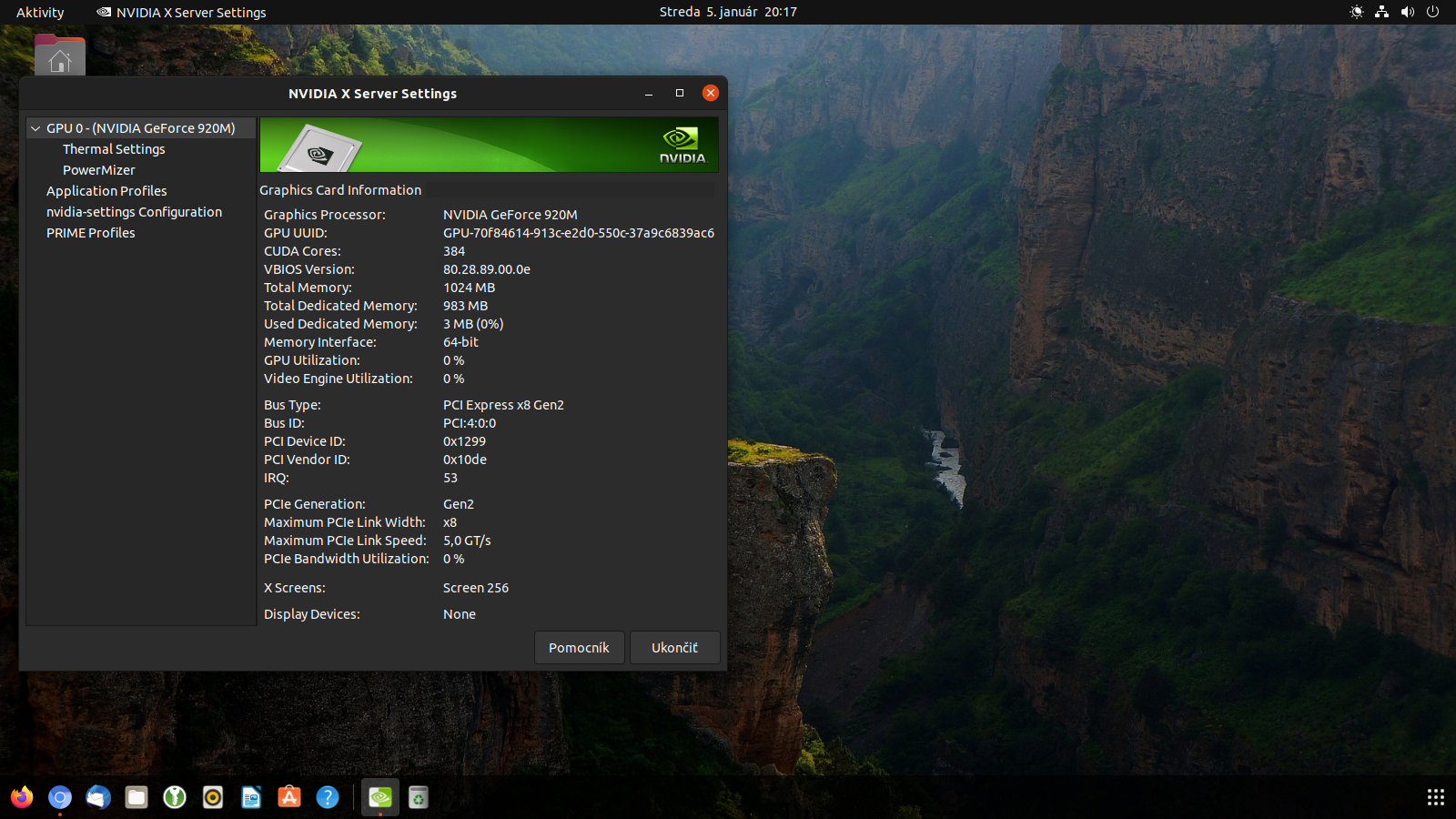
Task: Click the Ukončiť quit button
Action: coord(674,648)
